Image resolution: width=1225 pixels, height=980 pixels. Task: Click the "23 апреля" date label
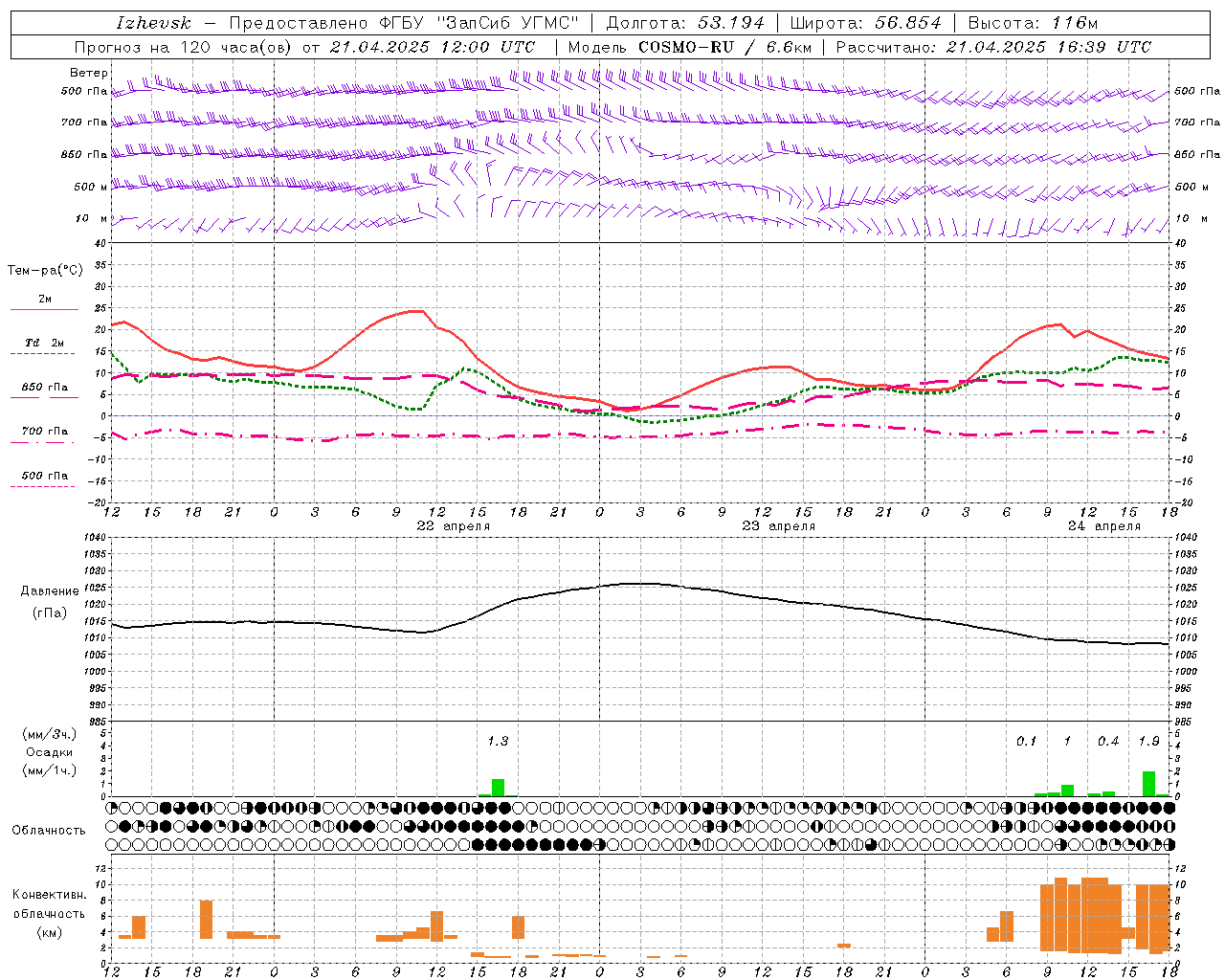click(779, 525)
